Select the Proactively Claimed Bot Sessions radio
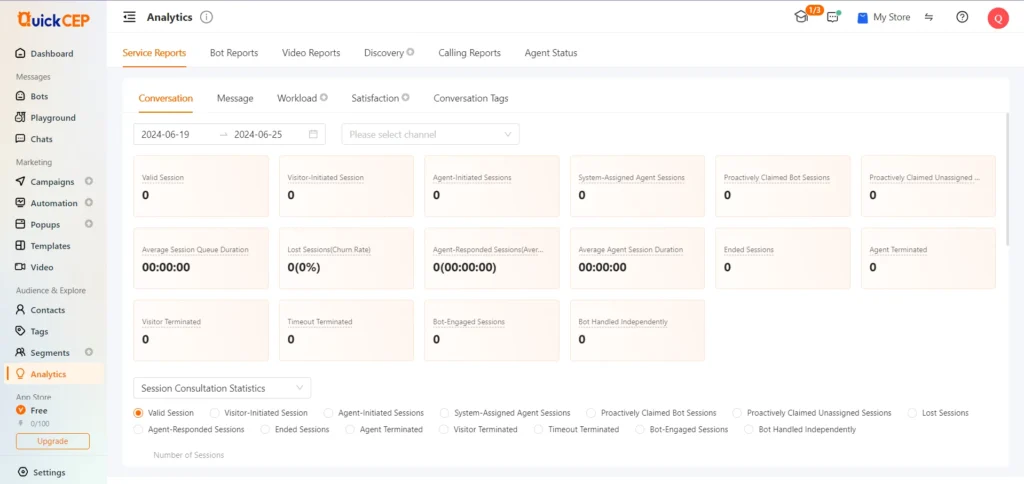This screenshot has width=1024, height=484. pos(591,413)
